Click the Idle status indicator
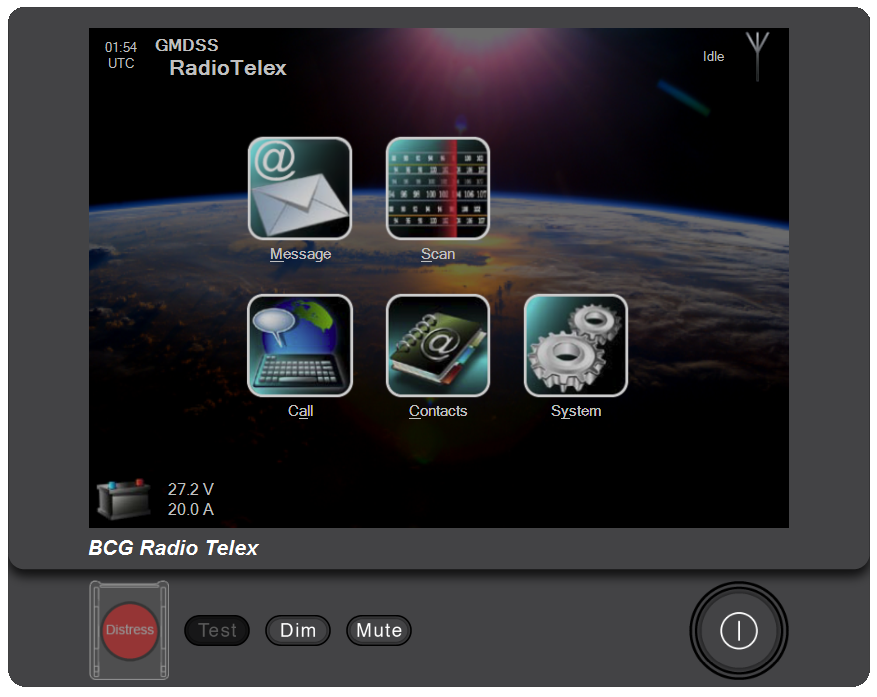The image size is (877, 697). point(713,57)
